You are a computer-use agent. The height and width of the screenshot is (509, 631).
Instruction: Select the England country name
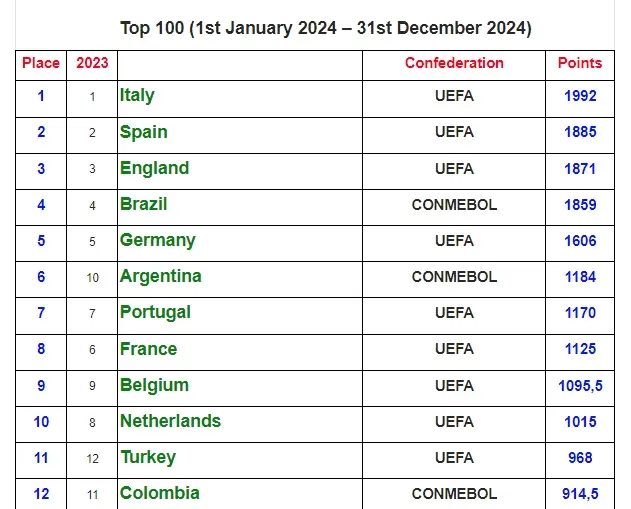pos(154,168)
